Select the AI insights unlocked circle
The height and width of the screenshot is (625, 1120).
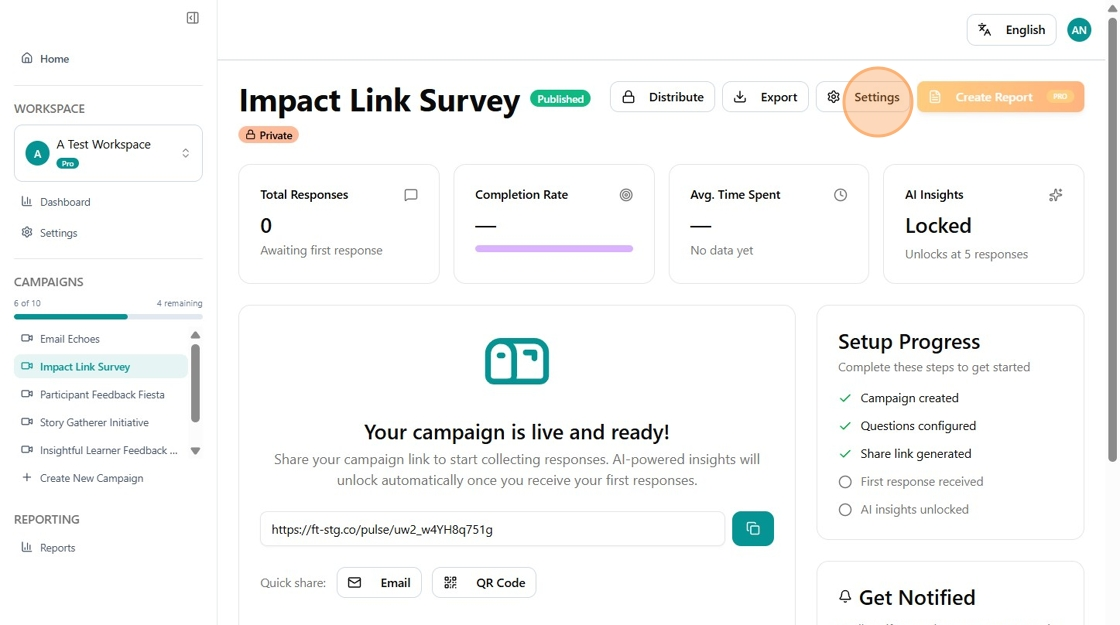845,510
